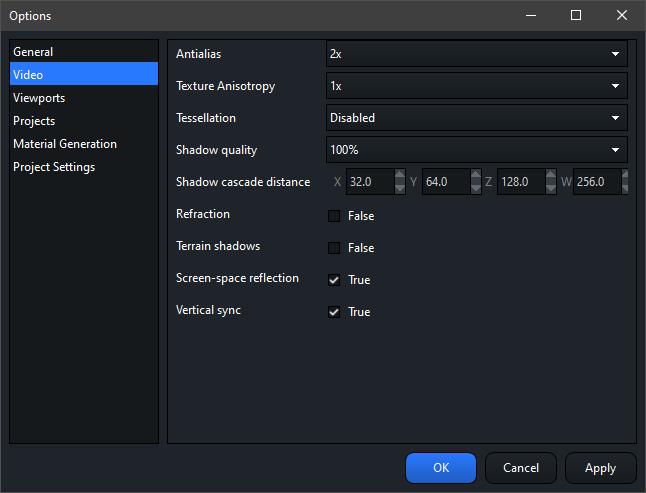This screenshot has height=493, width=646.
Task: Disable Screen-space reflection checkbox
Action: [x=334, y=280]
